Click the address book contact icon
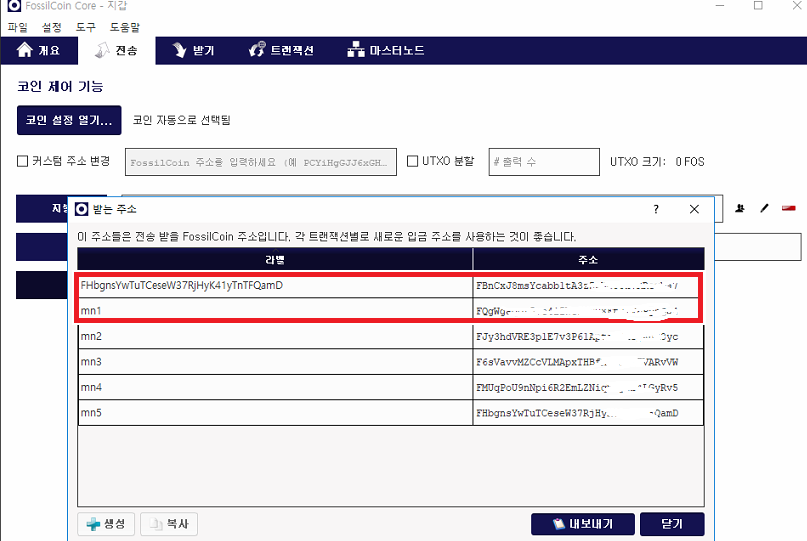 coord(740,208)
